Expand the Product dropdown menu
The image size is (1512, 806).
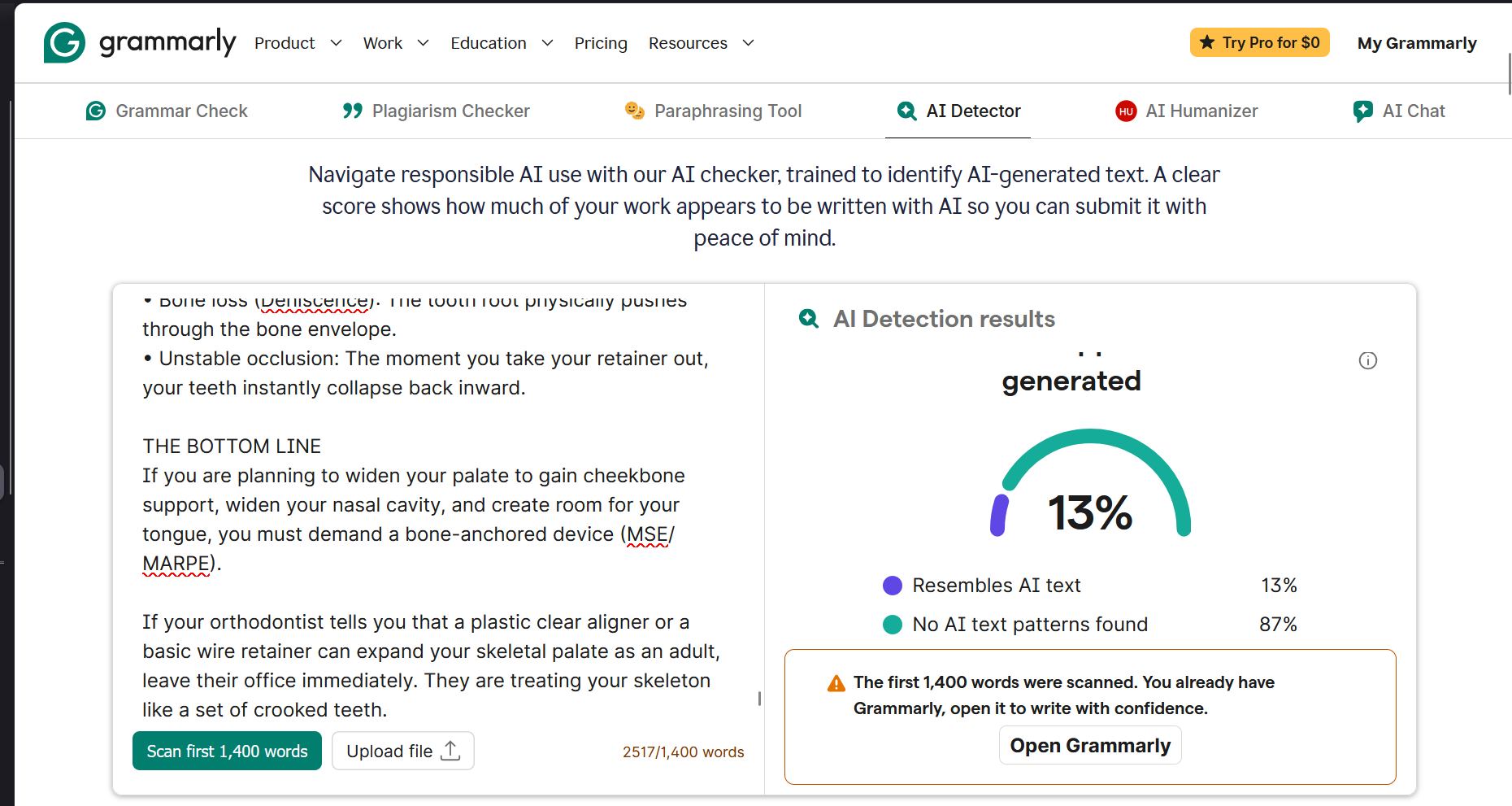pyautogui.click(x=298, y=43)
